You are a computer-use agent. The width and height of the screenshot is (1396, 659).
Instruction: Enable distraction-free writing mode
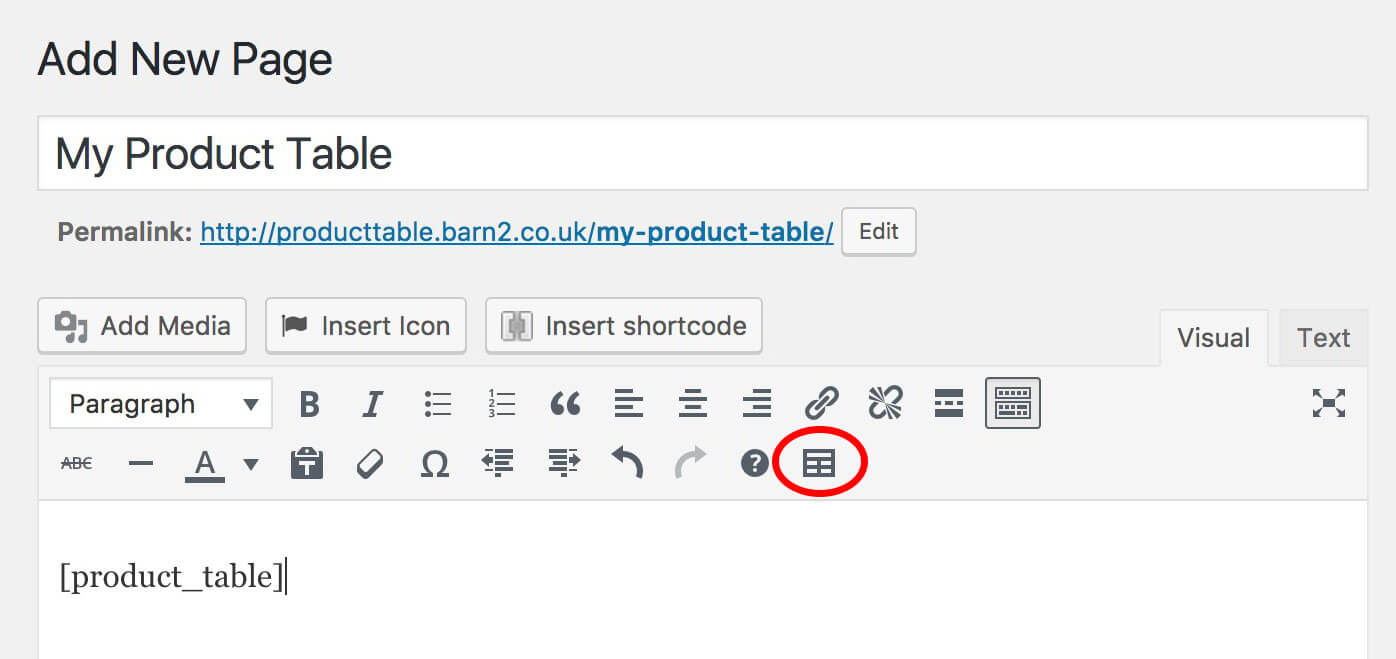1328,403
